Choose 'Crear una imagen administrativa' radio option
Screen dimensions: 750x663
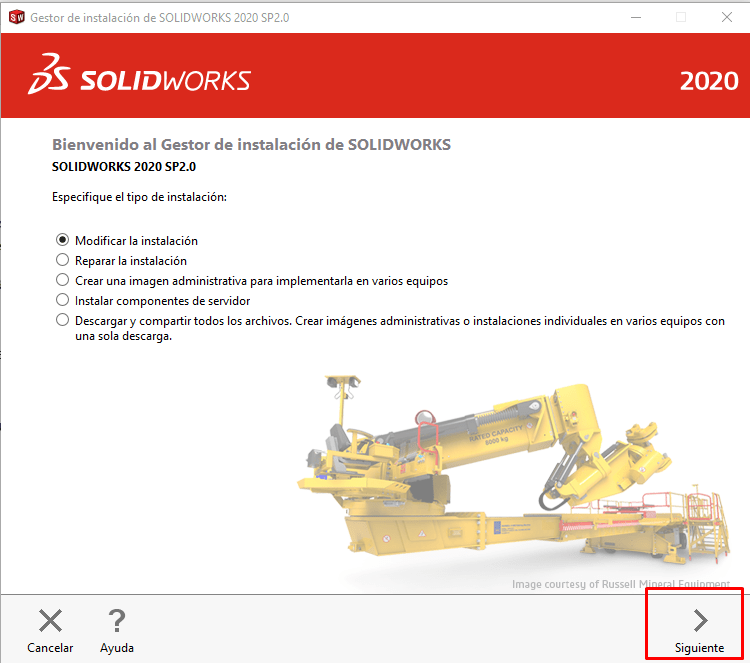click(x=62, y=280)
